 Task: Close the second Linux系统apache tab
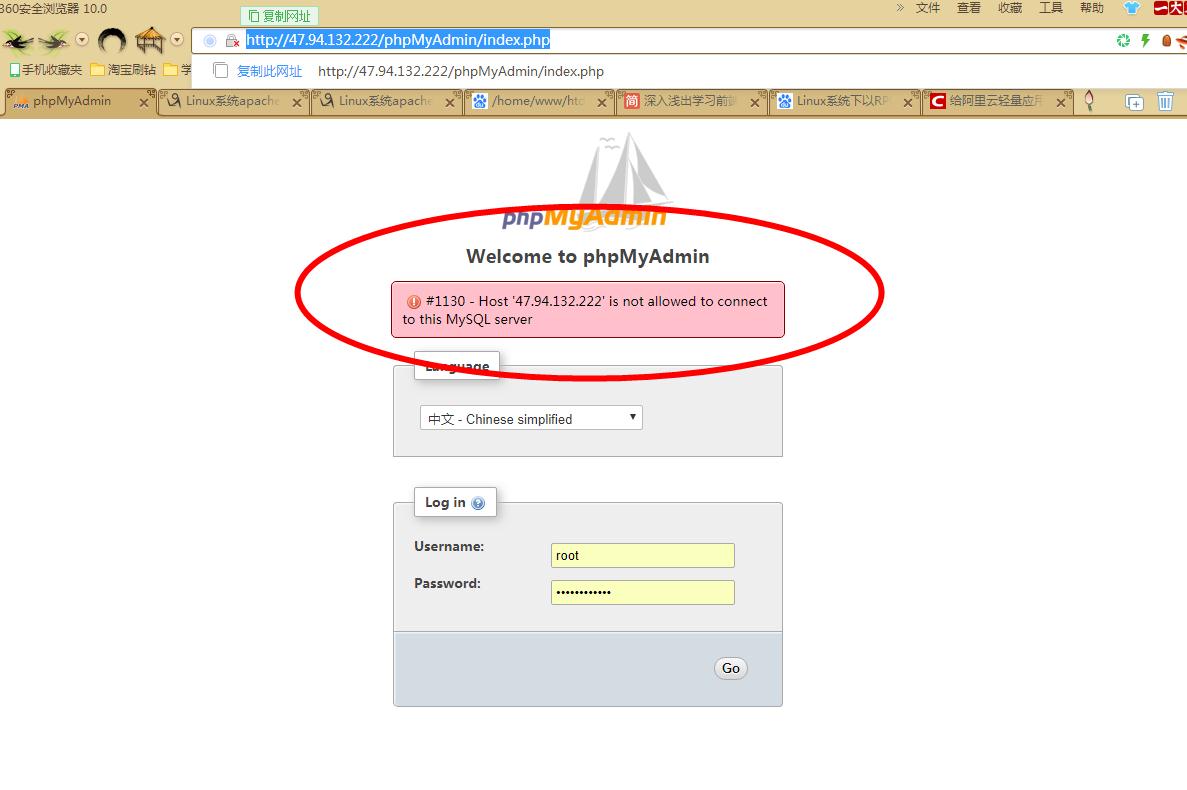click(x=450, y=102)
